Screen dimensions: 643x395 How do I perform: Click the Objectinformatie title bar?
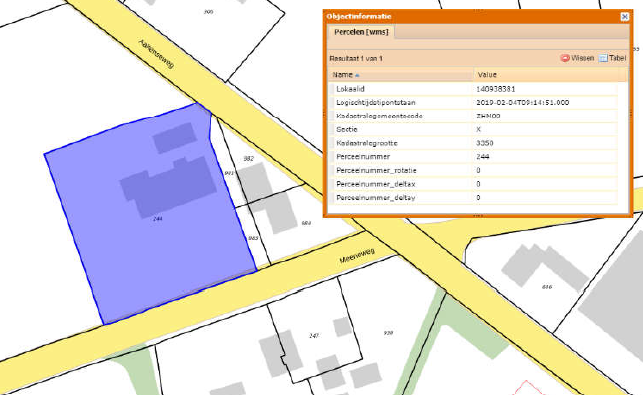(x=472, y=16)
